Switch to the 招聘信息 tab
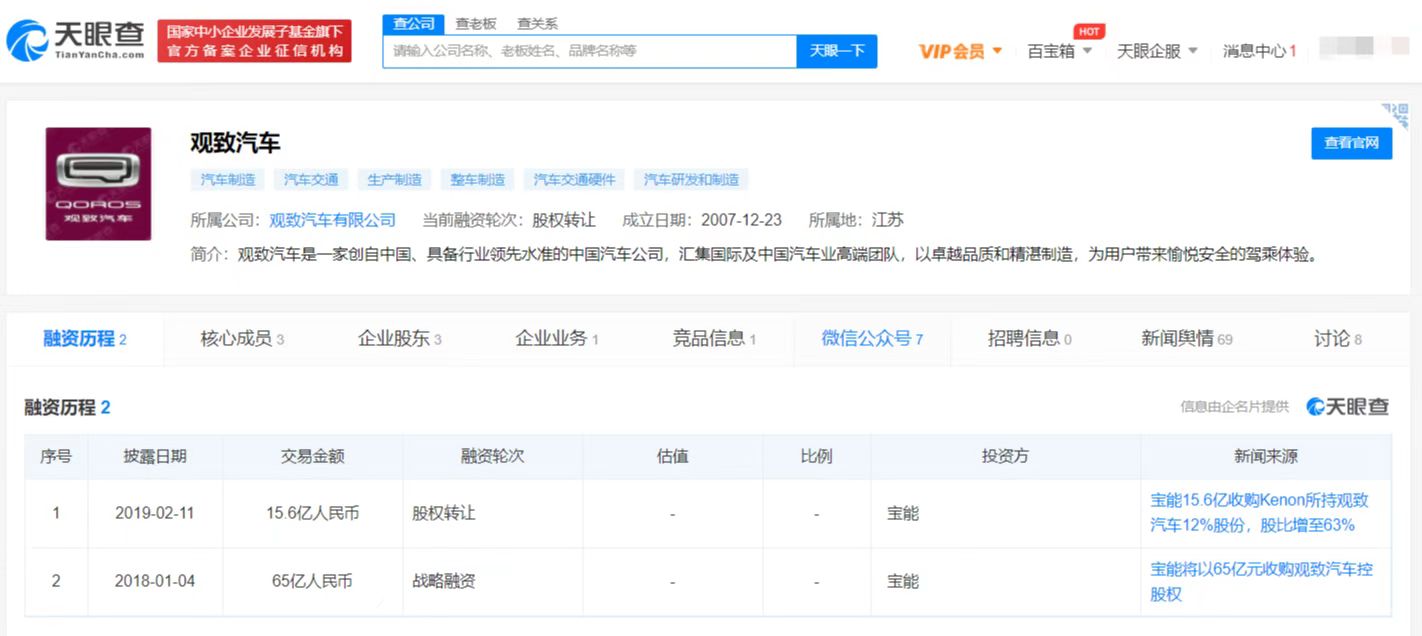This screenshot has height=636, width=1422. (1029, 339)
